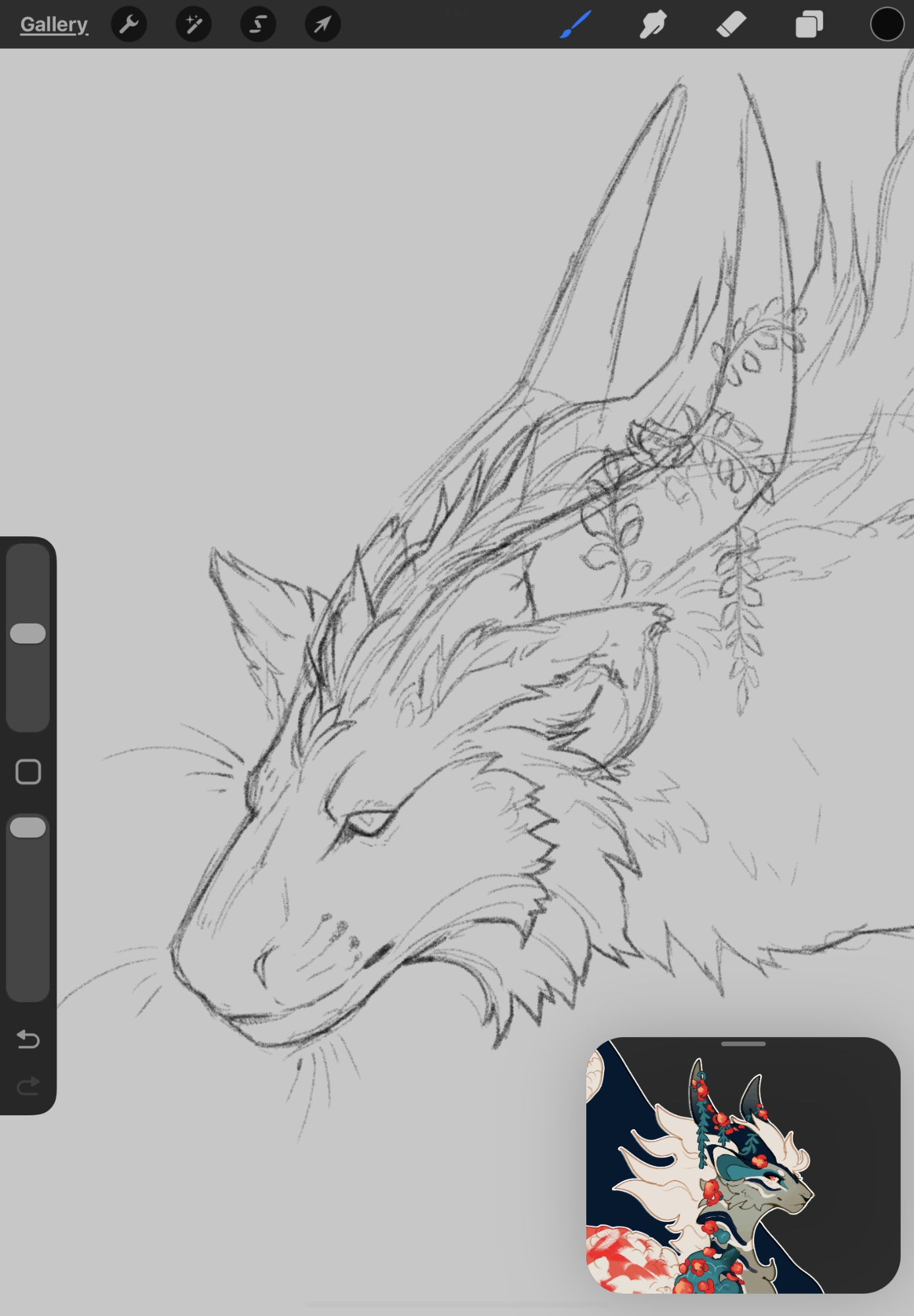Tap the colored dragon reference image
This screenshot has height=1316, width=914.
click(742, 1171)
